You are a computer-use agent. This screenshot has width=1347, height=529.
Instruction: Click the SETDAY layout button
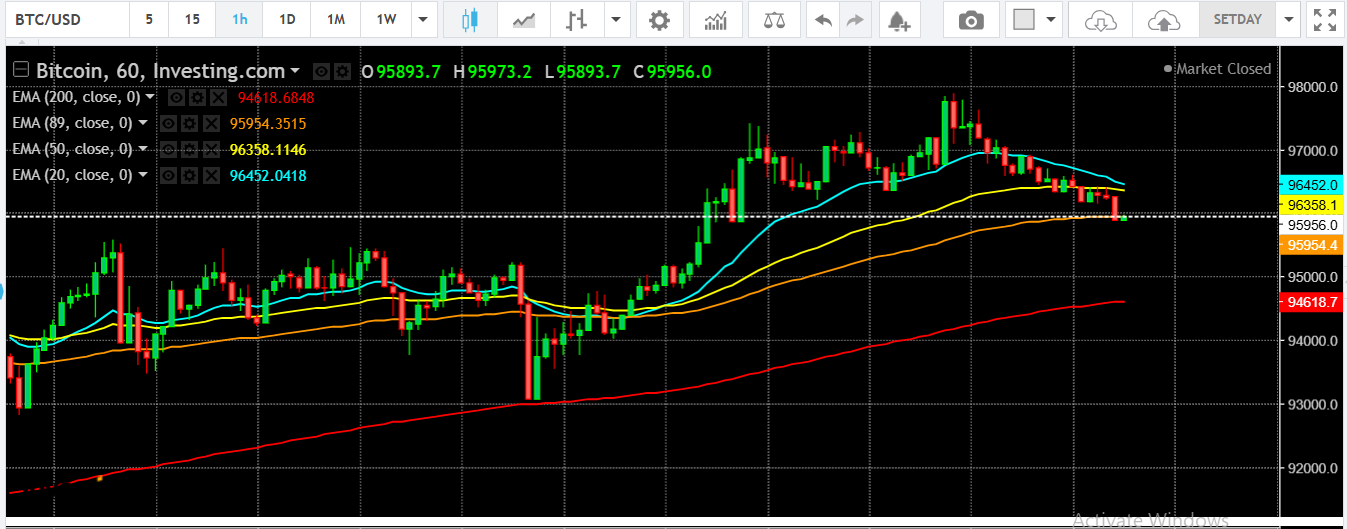point(1238,20)
